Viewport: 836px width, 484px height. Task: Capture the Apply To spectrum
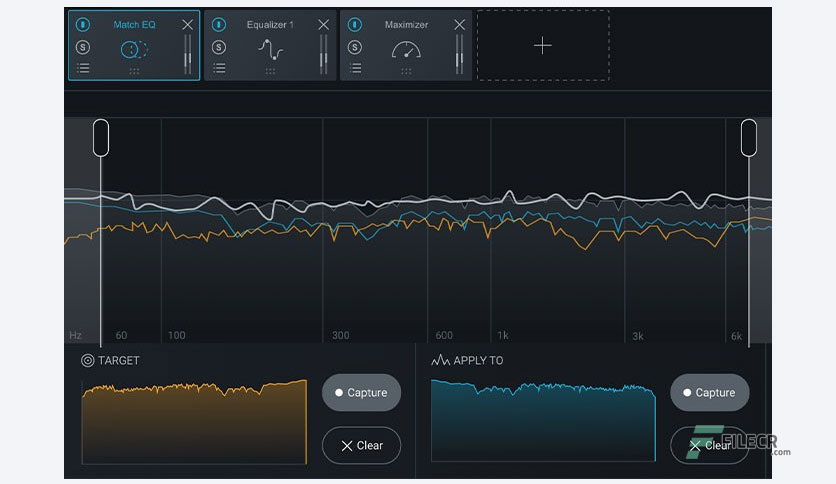[x=710, y=392]
